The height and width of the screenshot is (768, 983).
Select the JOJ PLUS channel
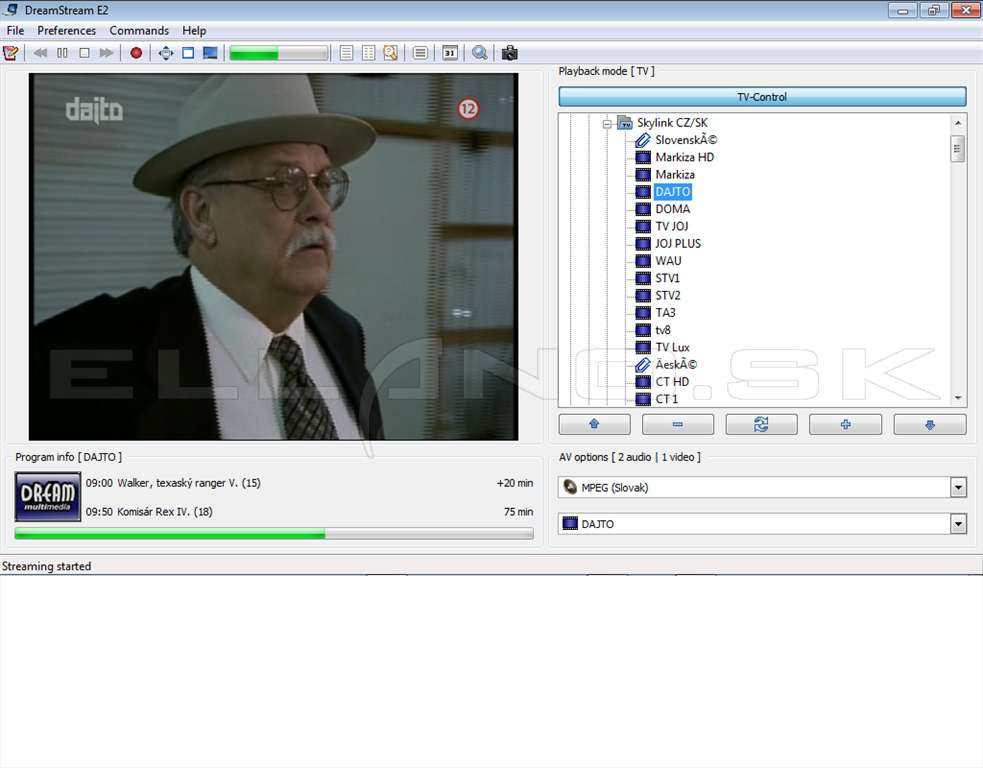678,243
